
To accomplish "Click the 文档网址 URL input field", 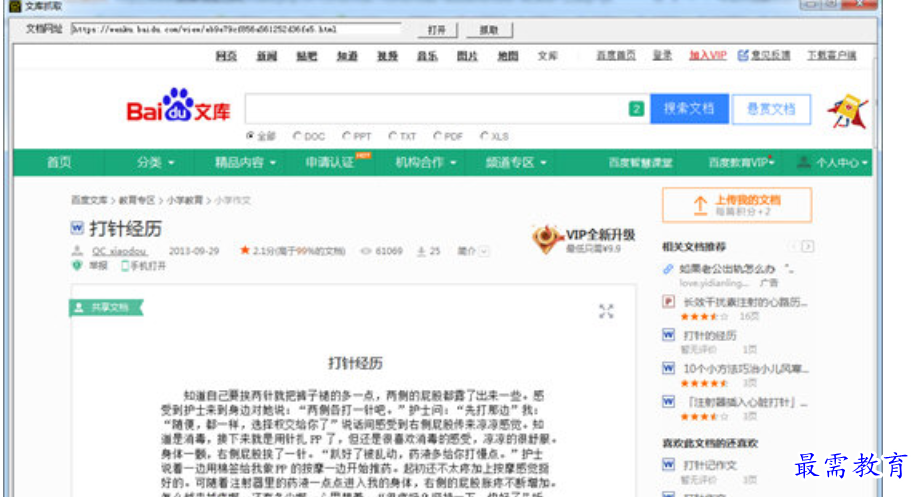I will 235,30.
